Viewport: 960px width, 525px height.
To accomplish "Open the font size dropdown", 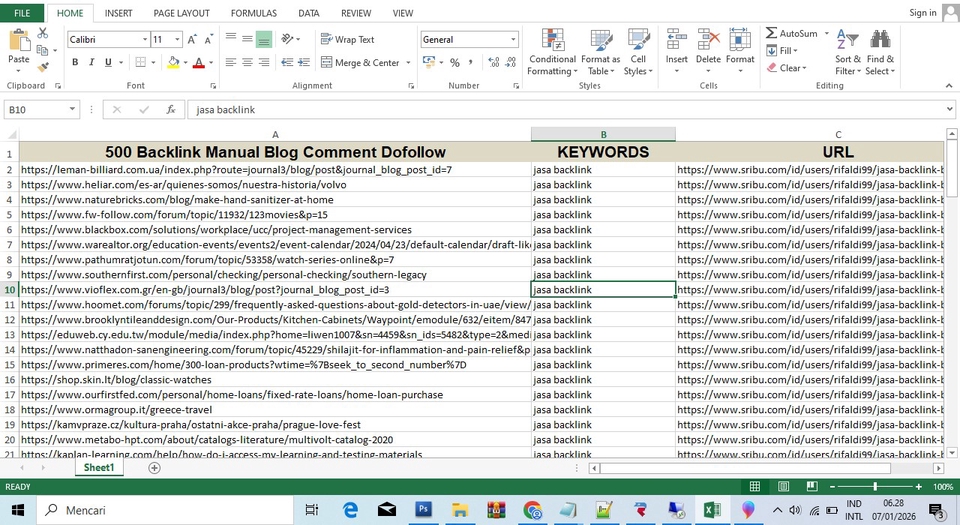I will pos(178,40).
